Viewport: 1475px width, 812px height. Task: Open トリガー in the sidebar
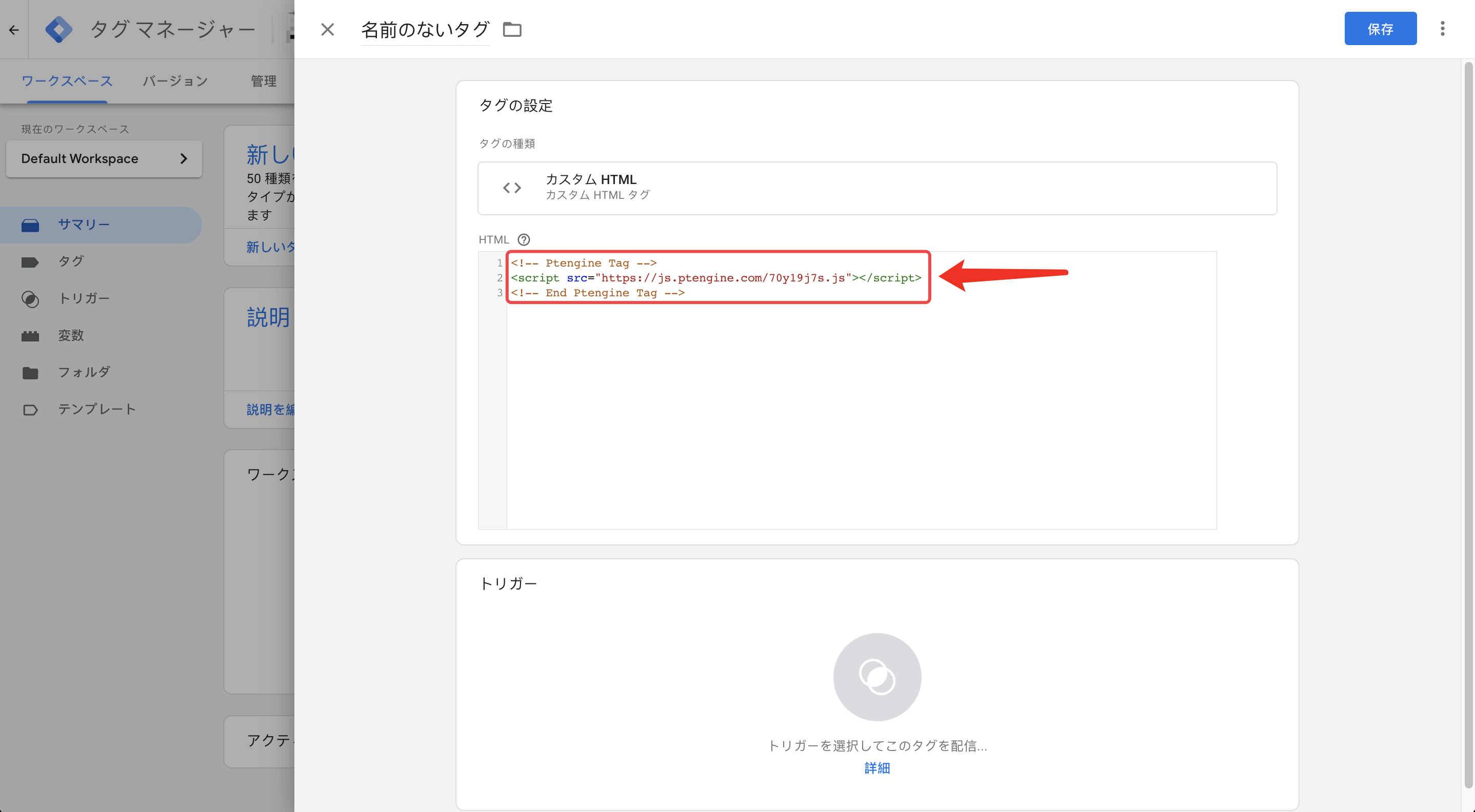[101, 298]
